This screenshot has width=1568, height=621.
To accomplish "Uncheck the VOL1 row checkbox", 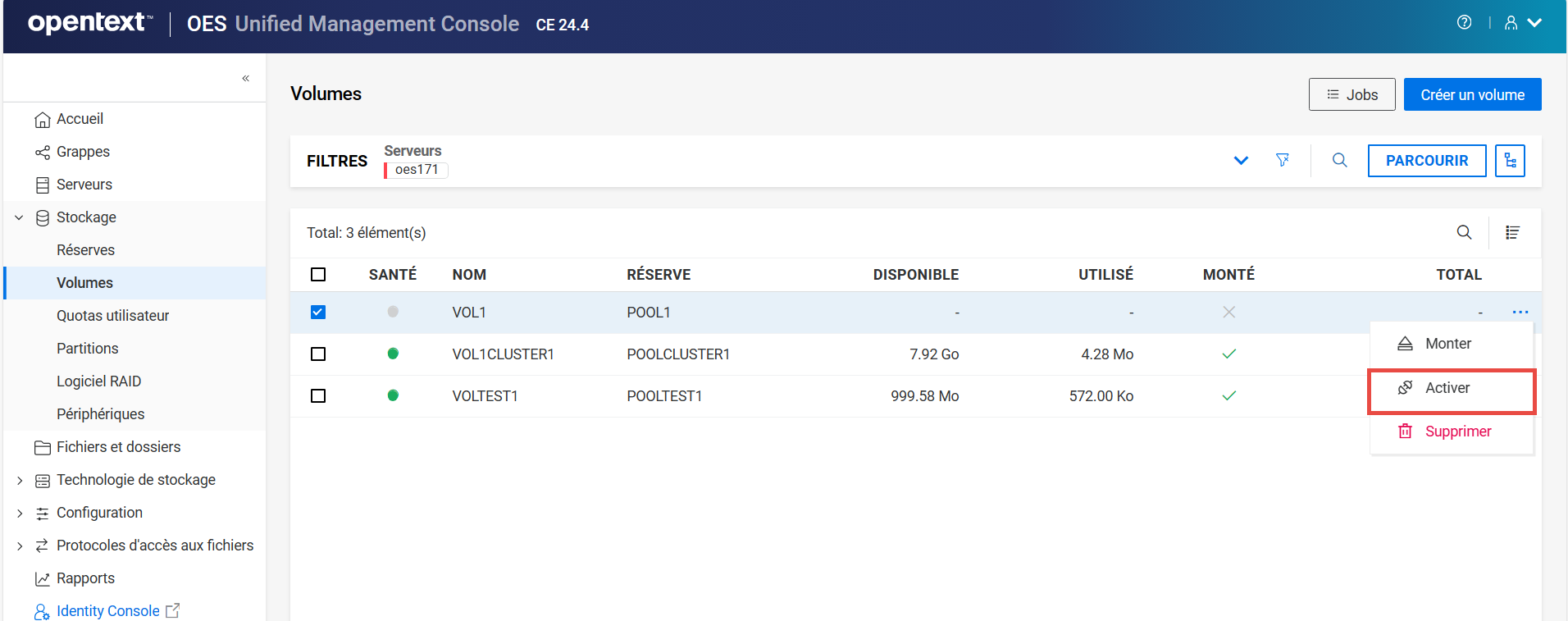I will [318, 313].
